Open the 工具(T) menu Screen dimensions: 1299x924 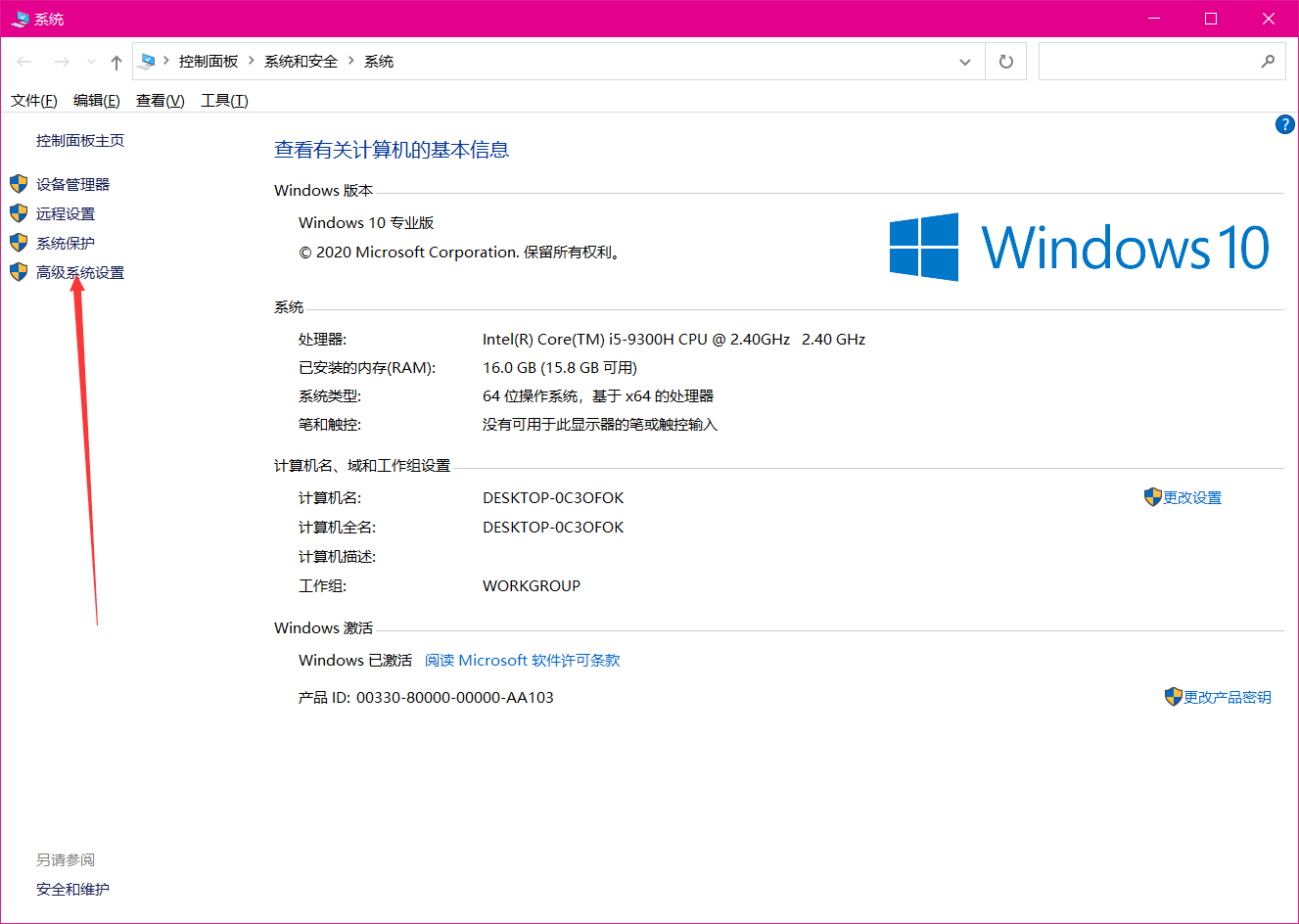pos(224,100)
